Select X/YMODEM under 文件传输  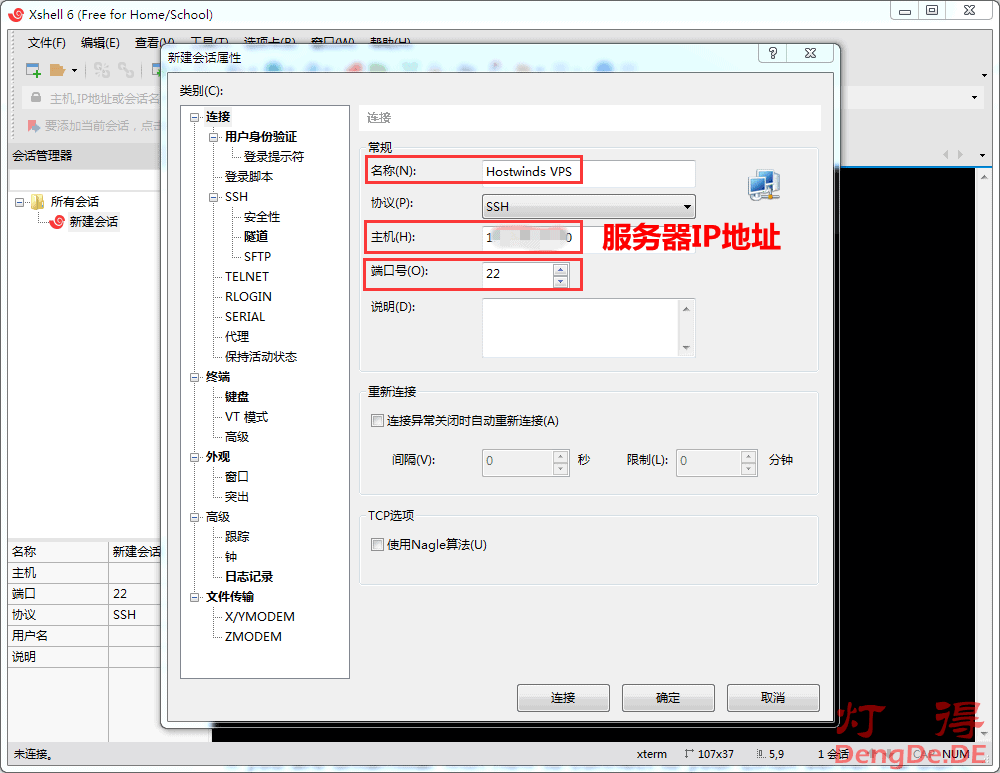click(x=260, y=617)
